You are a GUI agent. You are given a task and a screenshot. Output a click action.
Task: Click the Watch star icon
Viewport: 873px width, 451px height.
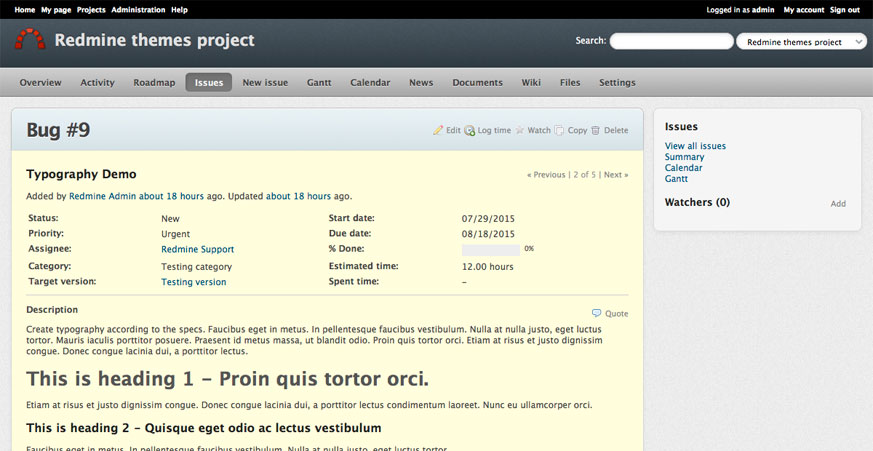point(519,130)
